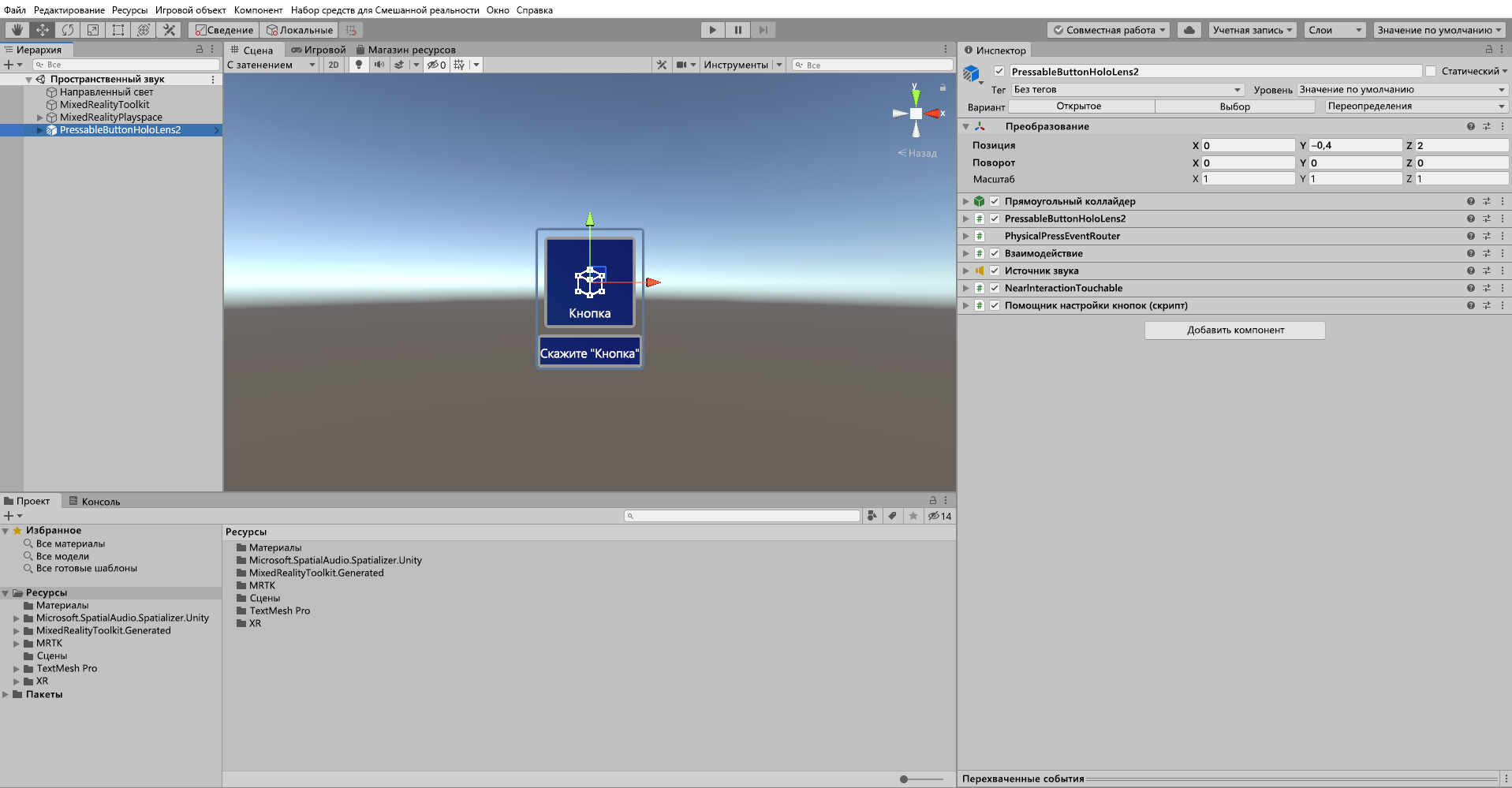Lock the Hierarchy panel
The height and width of the screenshot is (788, 1512).
click(200, 49)
